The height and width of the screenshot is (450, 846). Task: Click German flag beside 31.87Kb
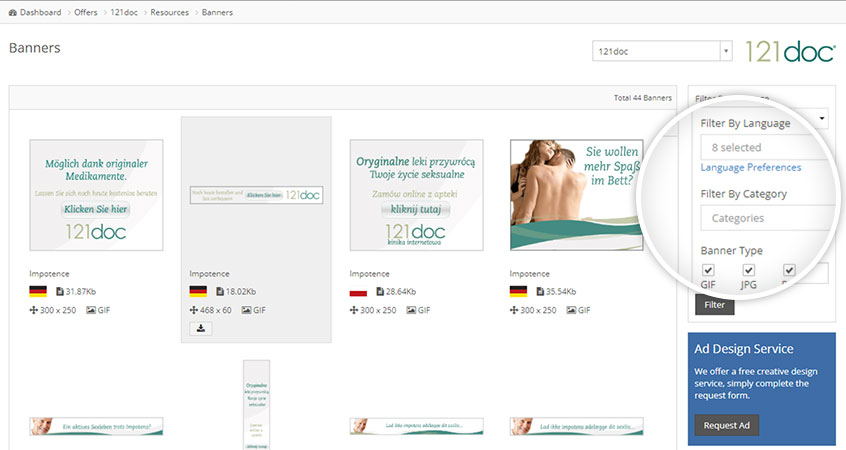(38, 291)
